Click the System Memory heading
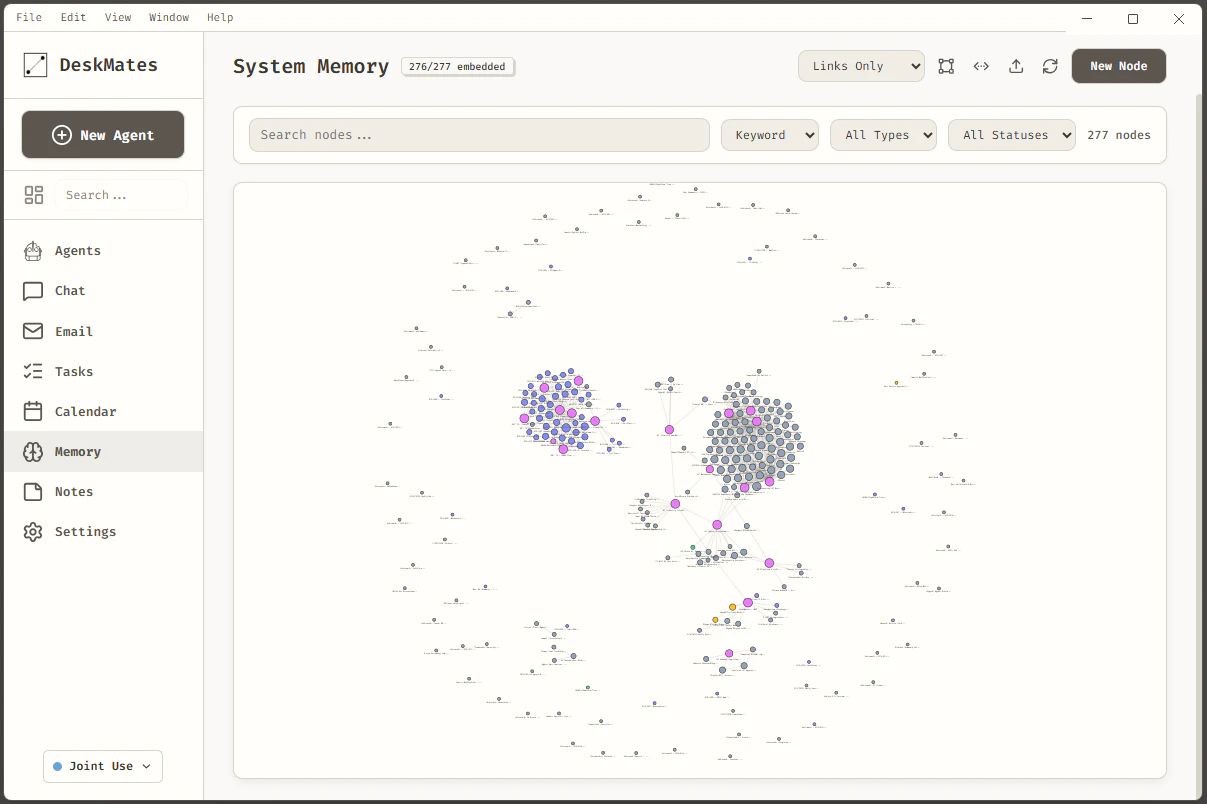The width and height of the screenshot is (1207, 804). tap(311, 67)
